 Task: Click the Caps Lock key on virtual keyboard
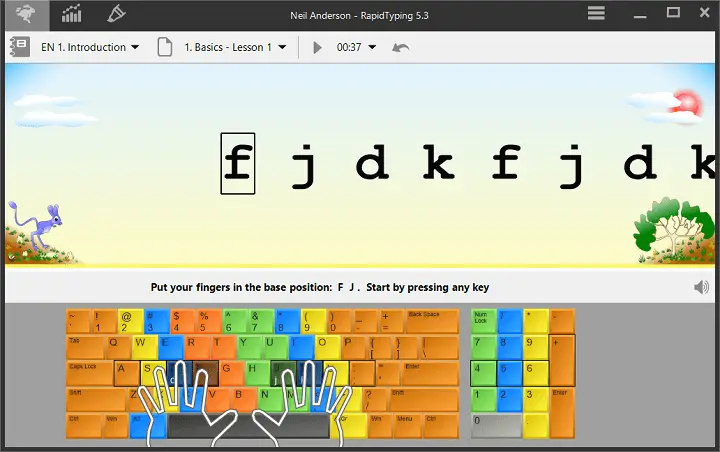[90, 373]
